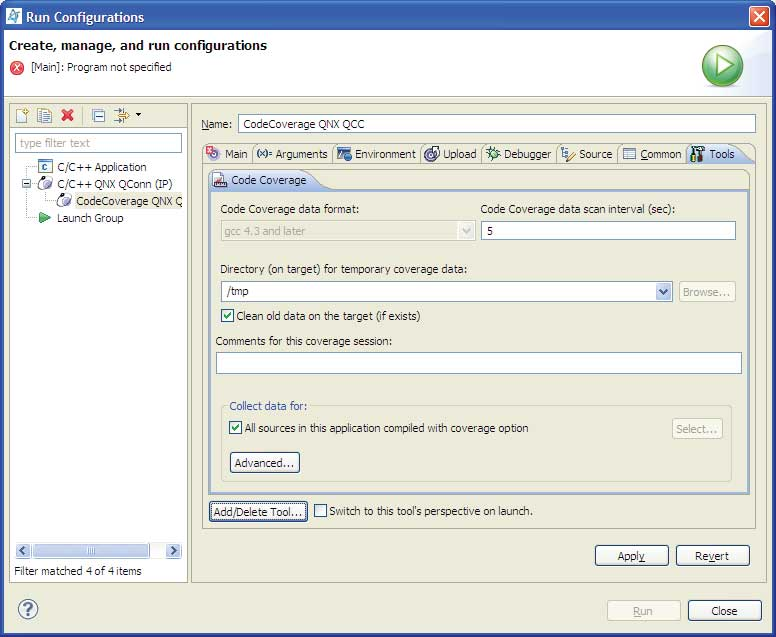The width and height of the screenshot is (776, 637).
Task: Click the Collapse All icon
Action: tap(98, 116)
